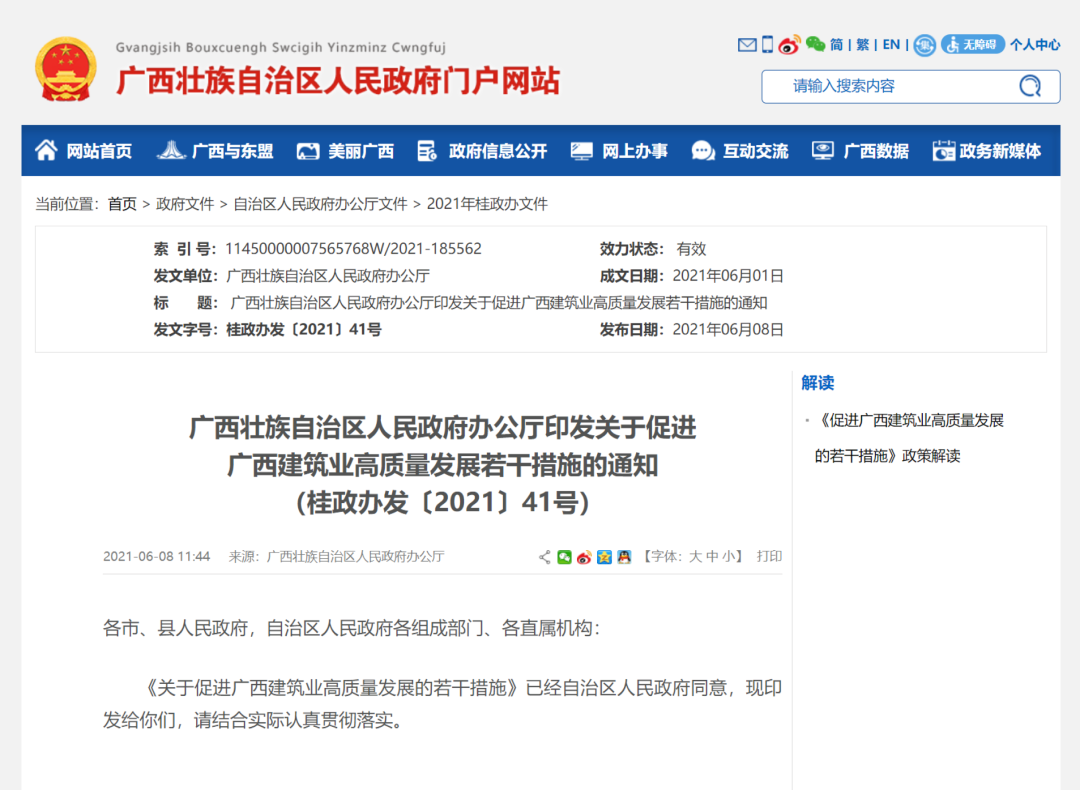Click the email envelope icon in header
The image size is (1080, 790).
(746, 45)
